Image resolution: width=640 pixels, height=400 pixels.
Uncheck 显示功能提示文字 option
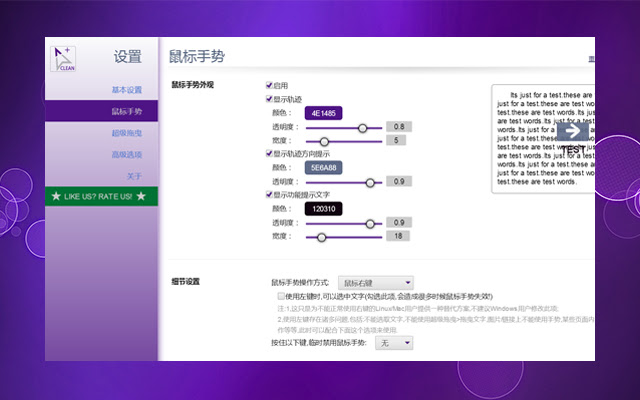tap(269, 195)
